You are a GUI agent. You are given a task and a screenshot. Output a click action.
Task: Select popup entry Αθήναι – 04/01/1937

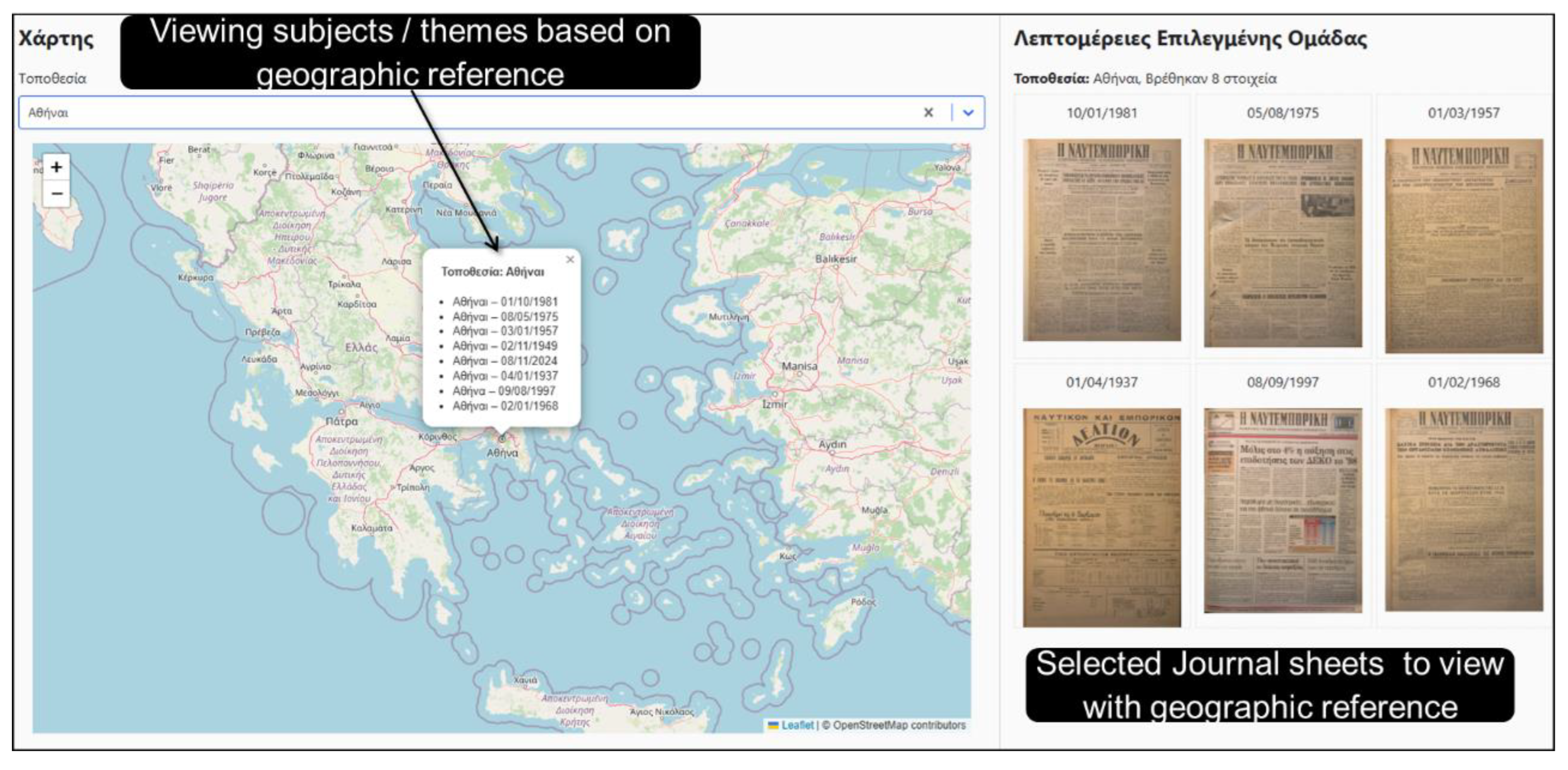coord(505,376)
